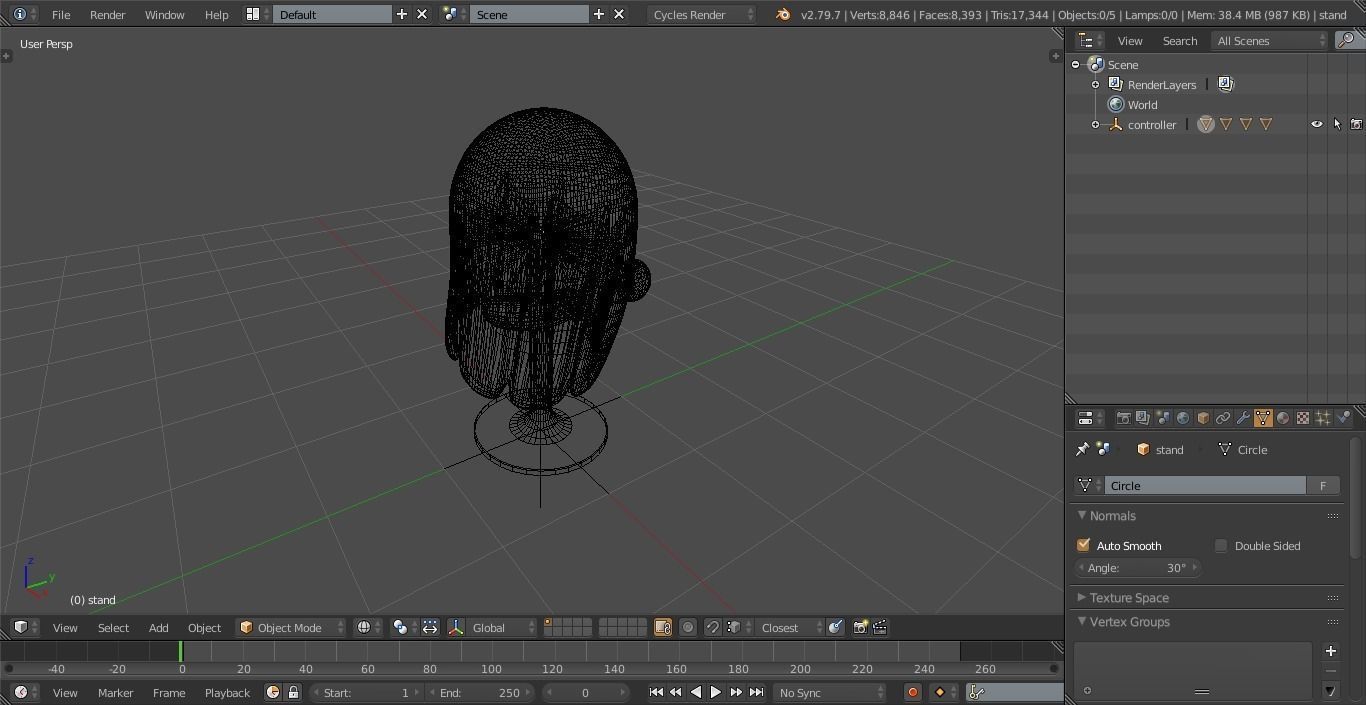Click the outliner filter magnifier icon
The height and width of the screenshot is (705, 1366).
click(x=1348, y=40)
